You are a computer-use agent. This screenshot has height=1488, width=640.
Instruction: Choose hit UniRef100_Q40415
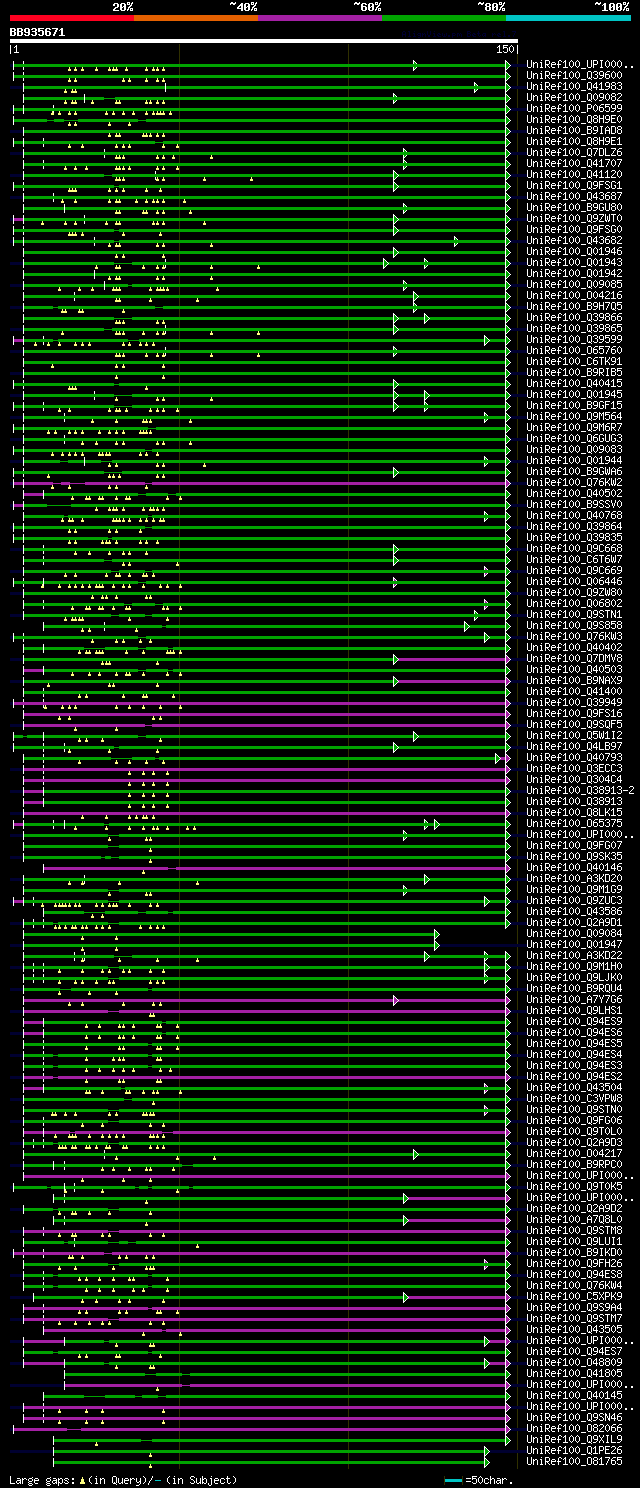(x=574, y=384)
